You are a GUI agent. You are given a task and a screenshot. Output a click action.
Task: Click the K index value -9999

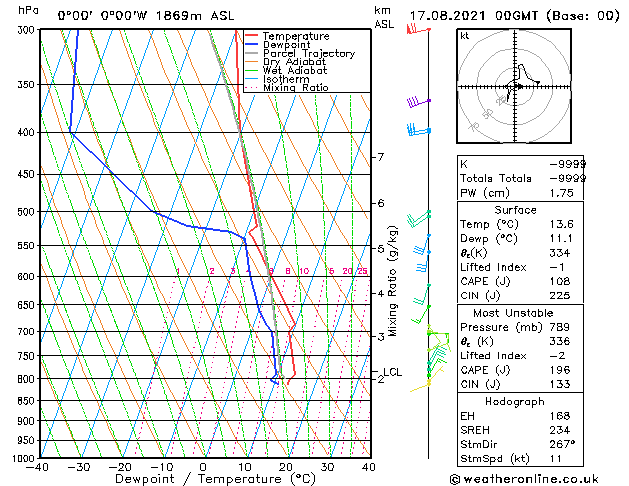point(567,164)
